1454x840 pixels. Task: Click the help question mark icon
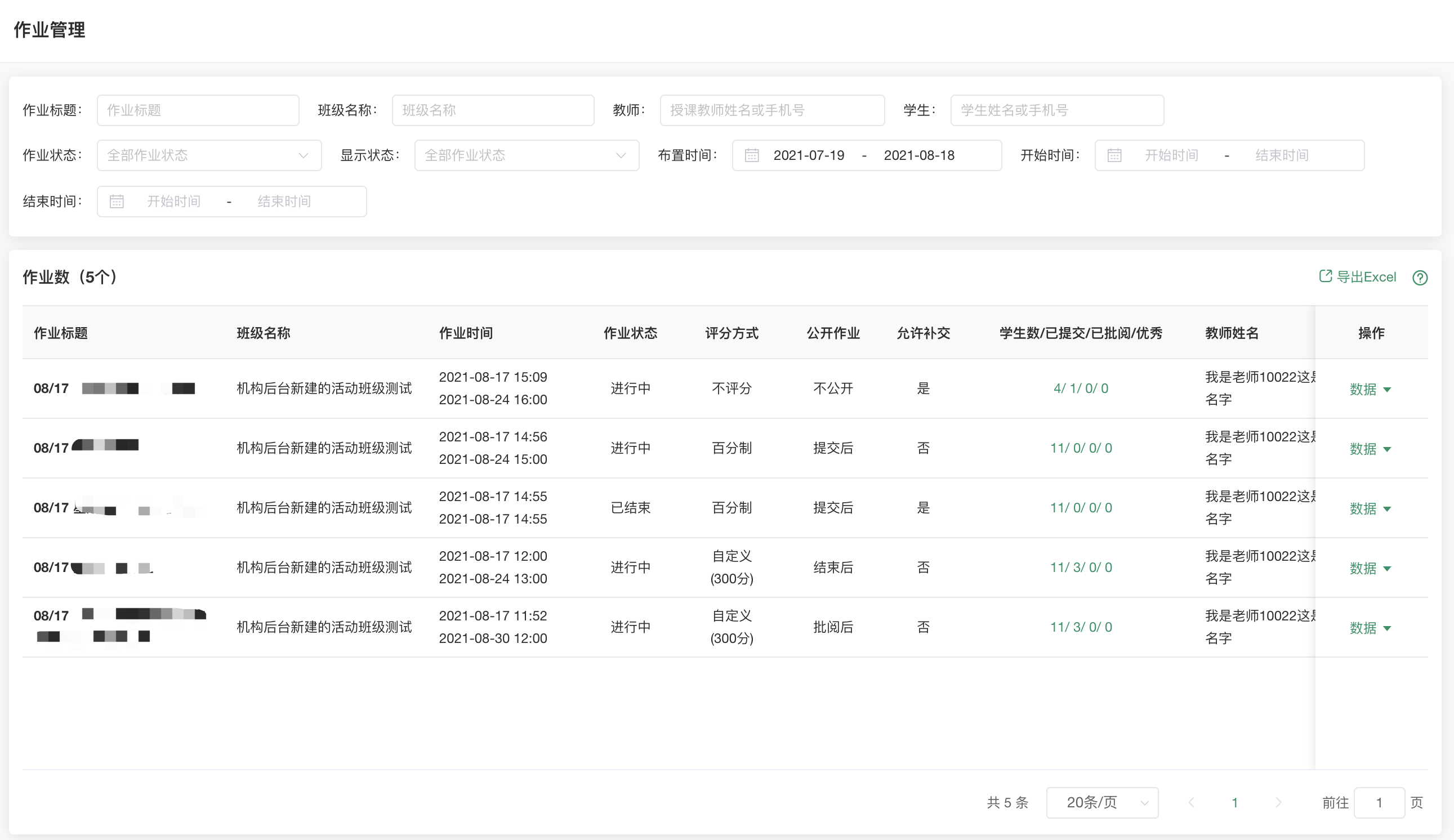pyautogui.click(x=1420, y=278)
